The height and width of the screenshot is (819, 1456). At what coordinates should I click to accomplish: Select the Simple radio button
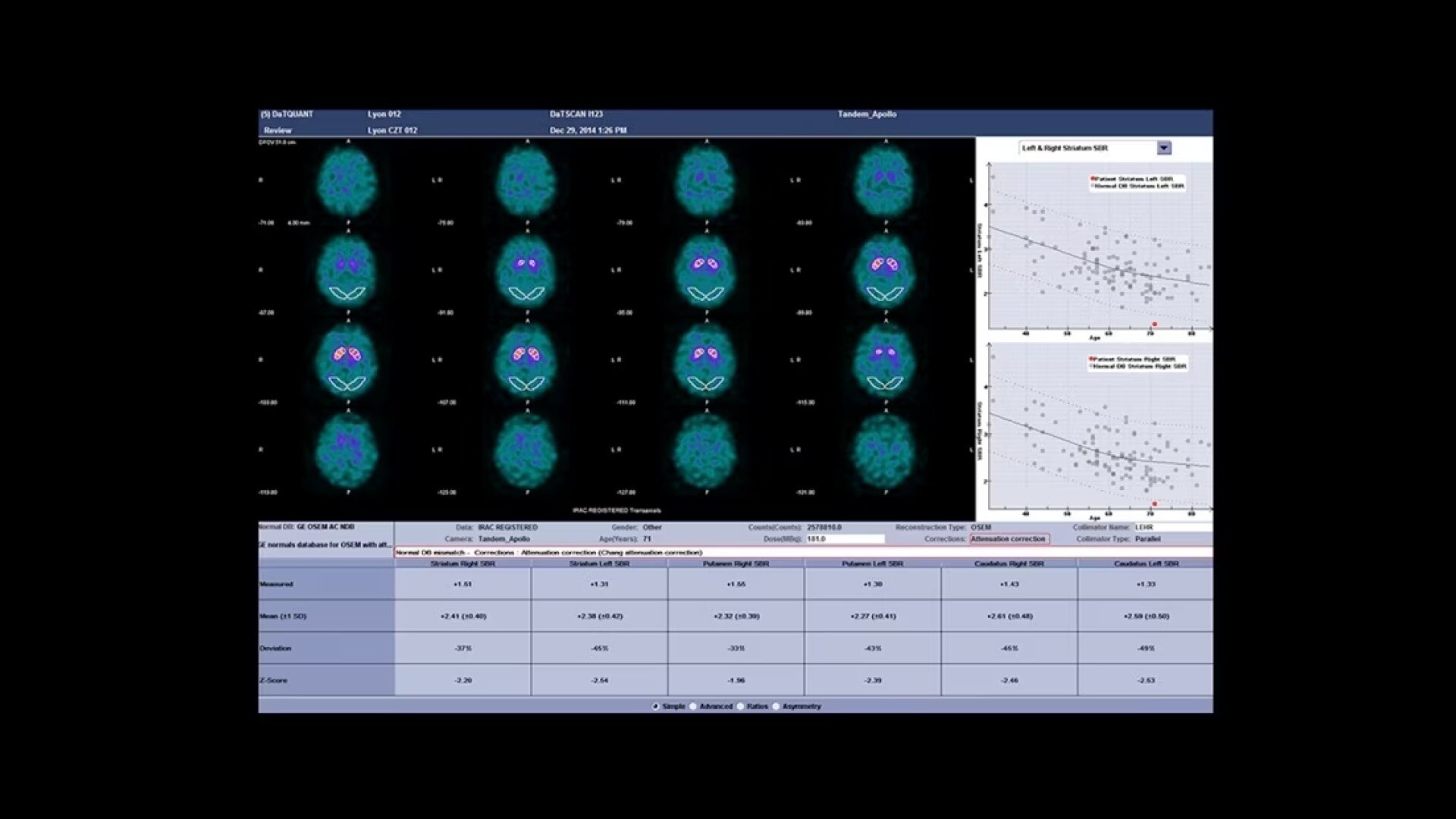(x=656, y=706)
